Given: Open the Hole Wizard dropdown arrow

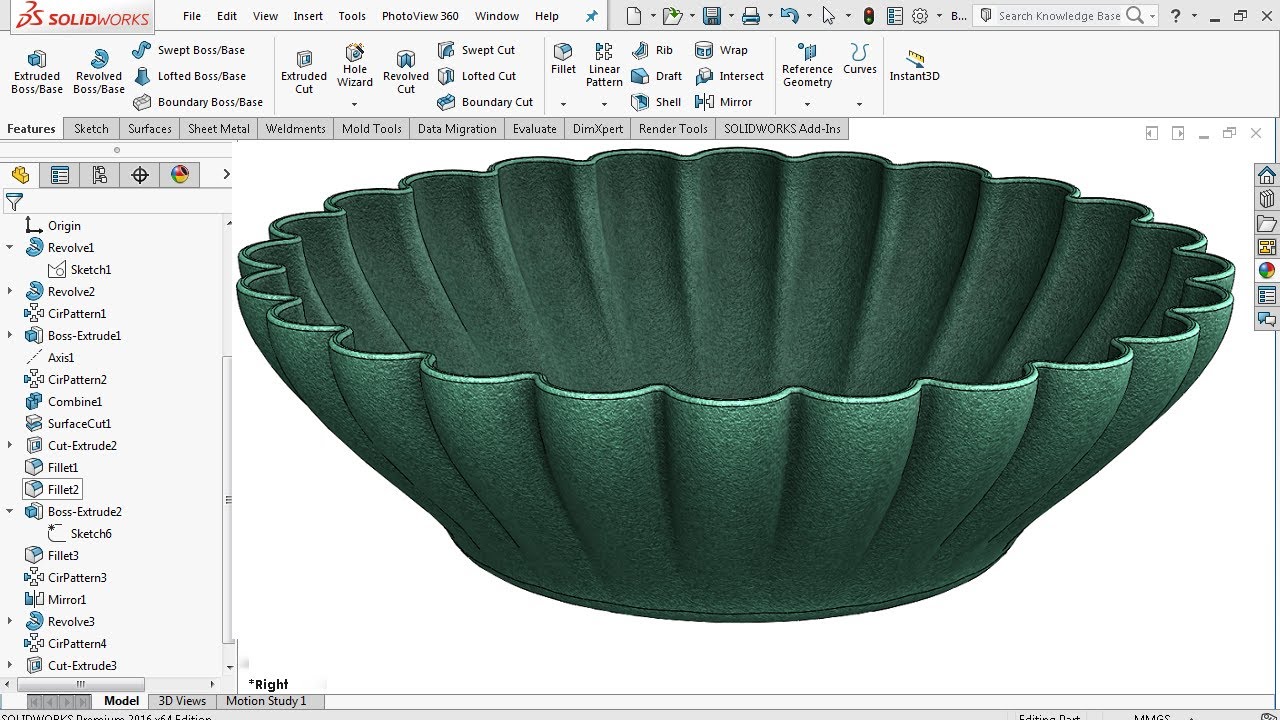Looking at the screenshot, I should [x=354, y=104].
